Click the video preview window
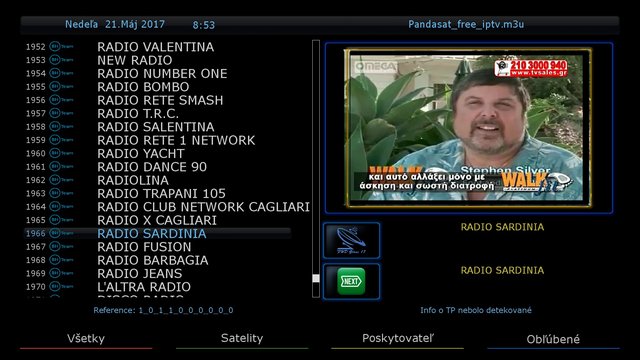The width and height of the screenshot is (640, 360). (469, 128)
